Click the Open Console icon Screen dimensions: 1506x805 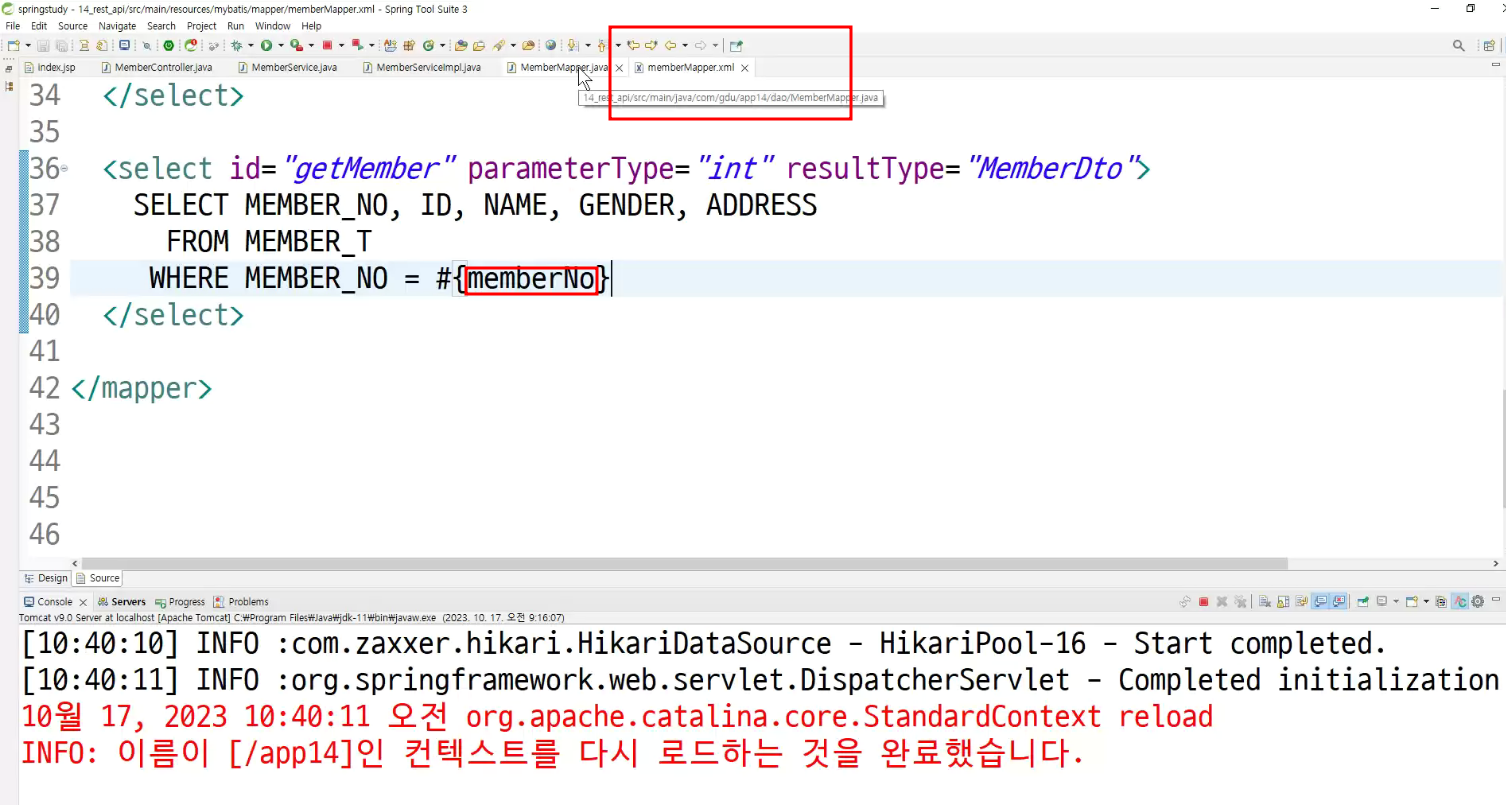(x=1412, y=602)
